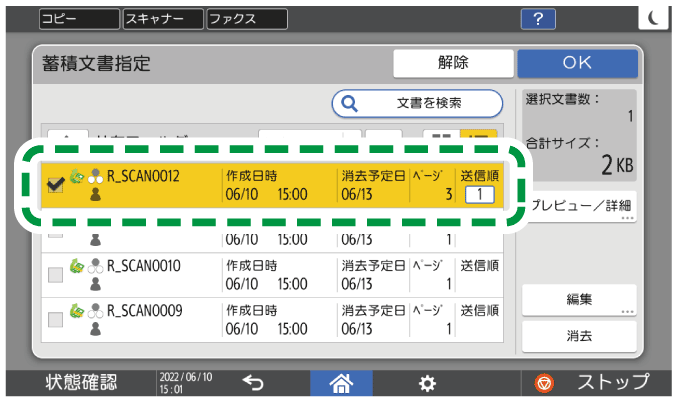The width and height of the screenshot is (675, 400).
Task: Click color mode icon on R_SCAN0012 row
Action: tap(96, 176)
